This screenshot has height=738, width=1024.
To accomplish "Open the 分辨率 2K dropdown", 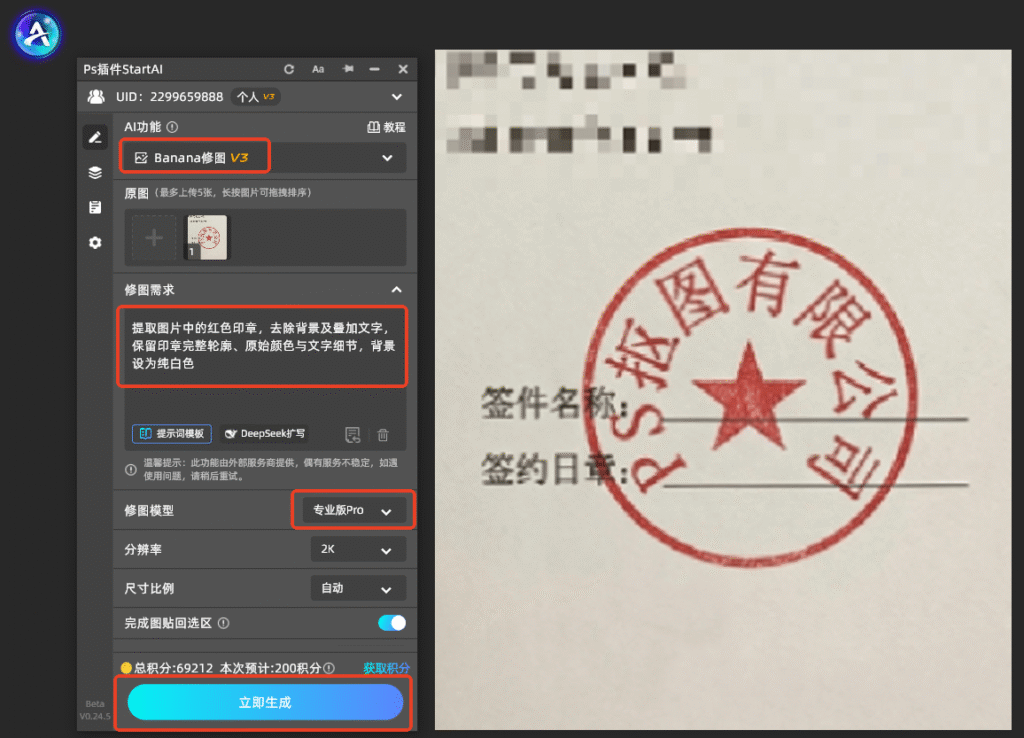I will coord(358,549).
